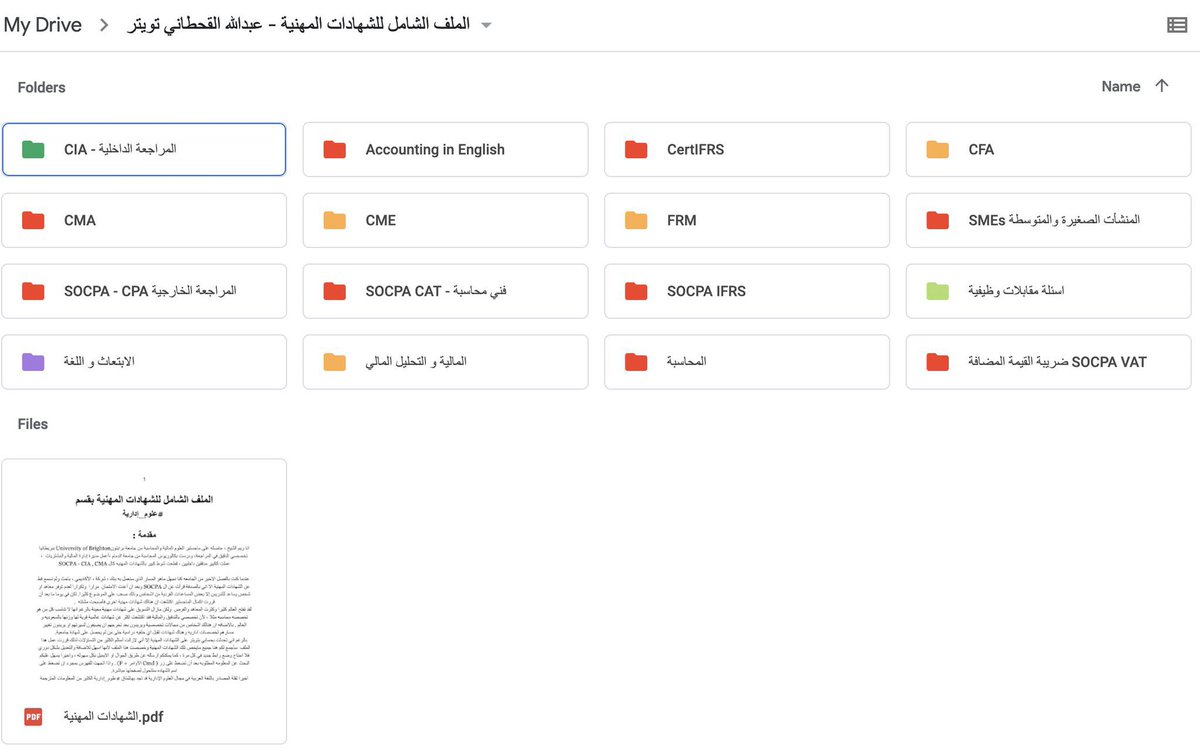This screenshot has height=749, width=1200.
Task: Select المحاسبة folder name
Action: point(687,361)
